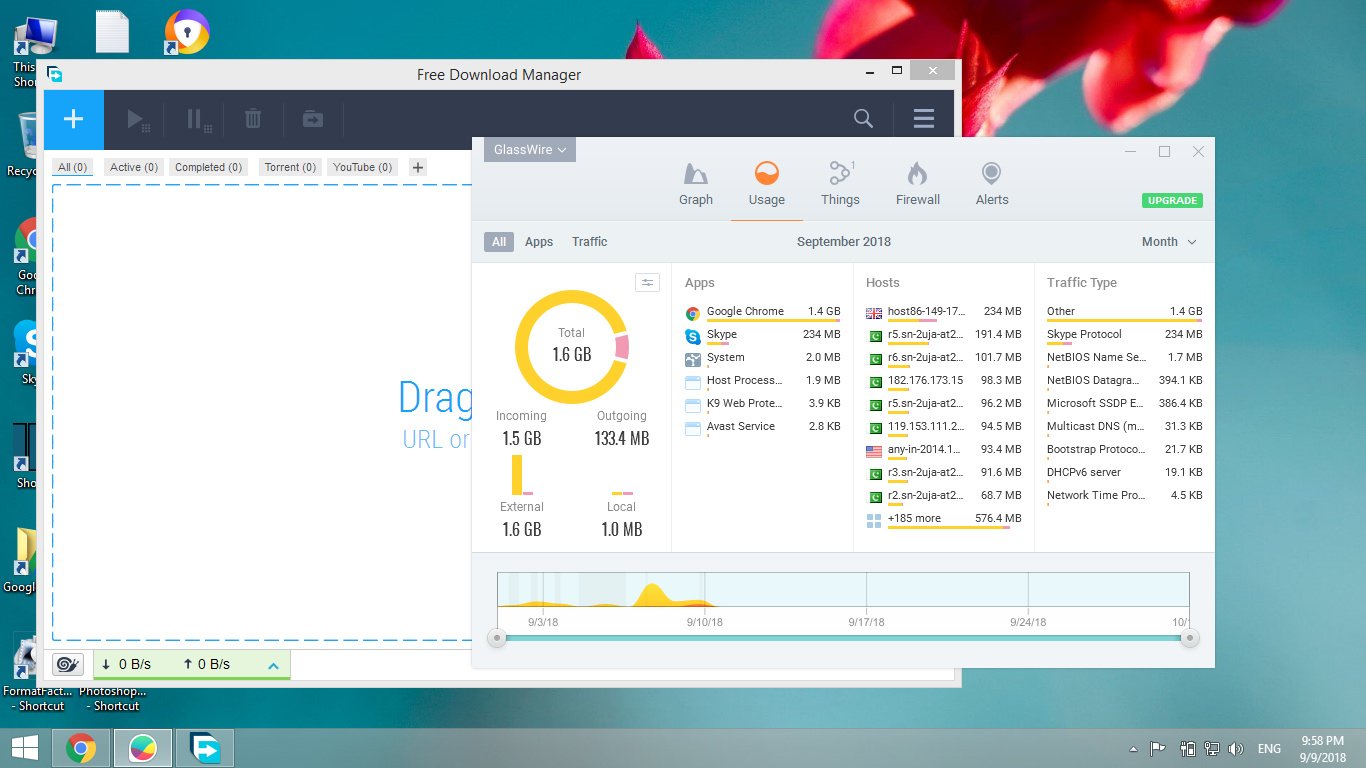Select the Torrent (0) downloads tab
The height and width of the screenshot is (768, 1366).
tap(290, 167)
